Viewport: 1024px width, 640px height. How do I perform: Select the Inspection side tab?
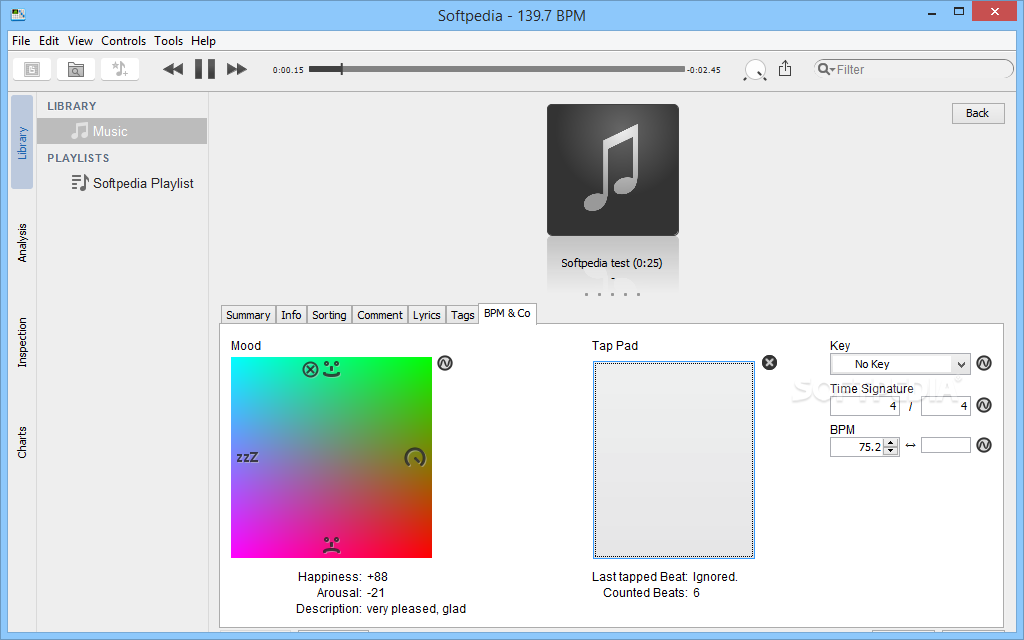point(22,342)
